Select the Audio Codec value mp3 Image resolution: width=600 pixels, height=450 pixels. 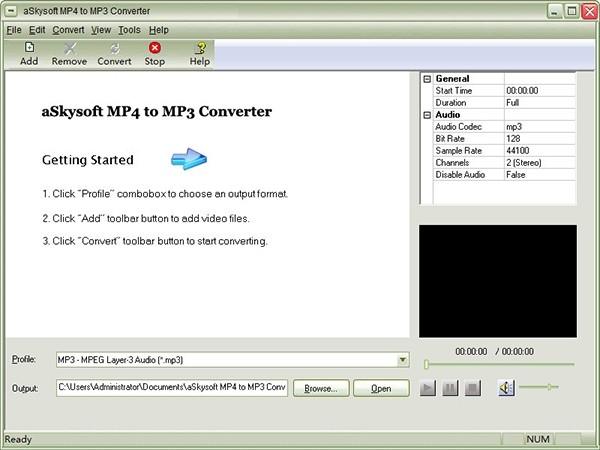[x=514, y=127]
